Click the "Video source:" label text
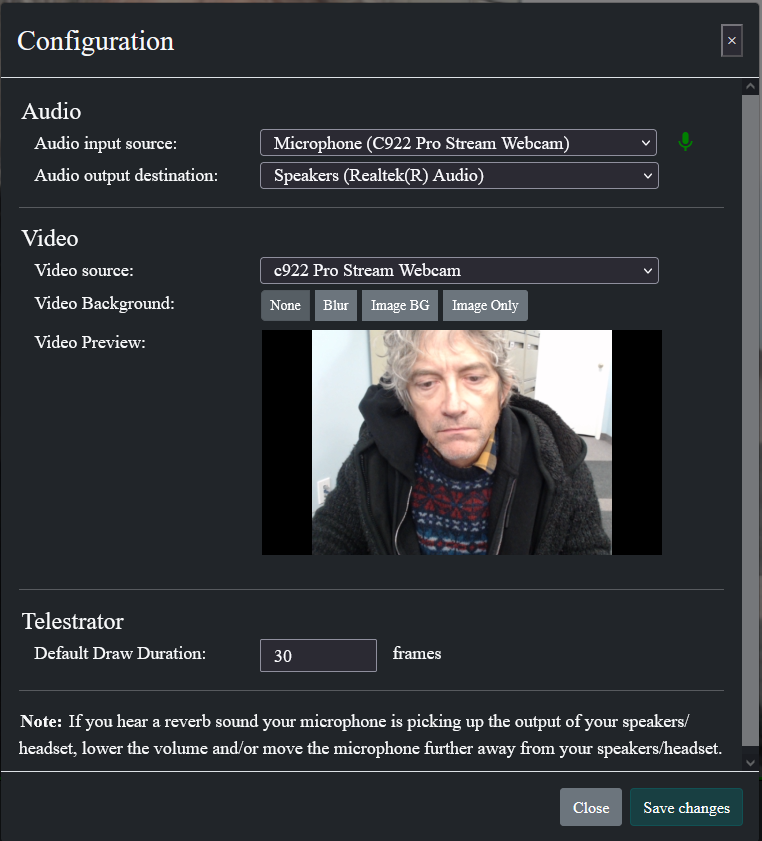The image size is (762, 841). 84,270
